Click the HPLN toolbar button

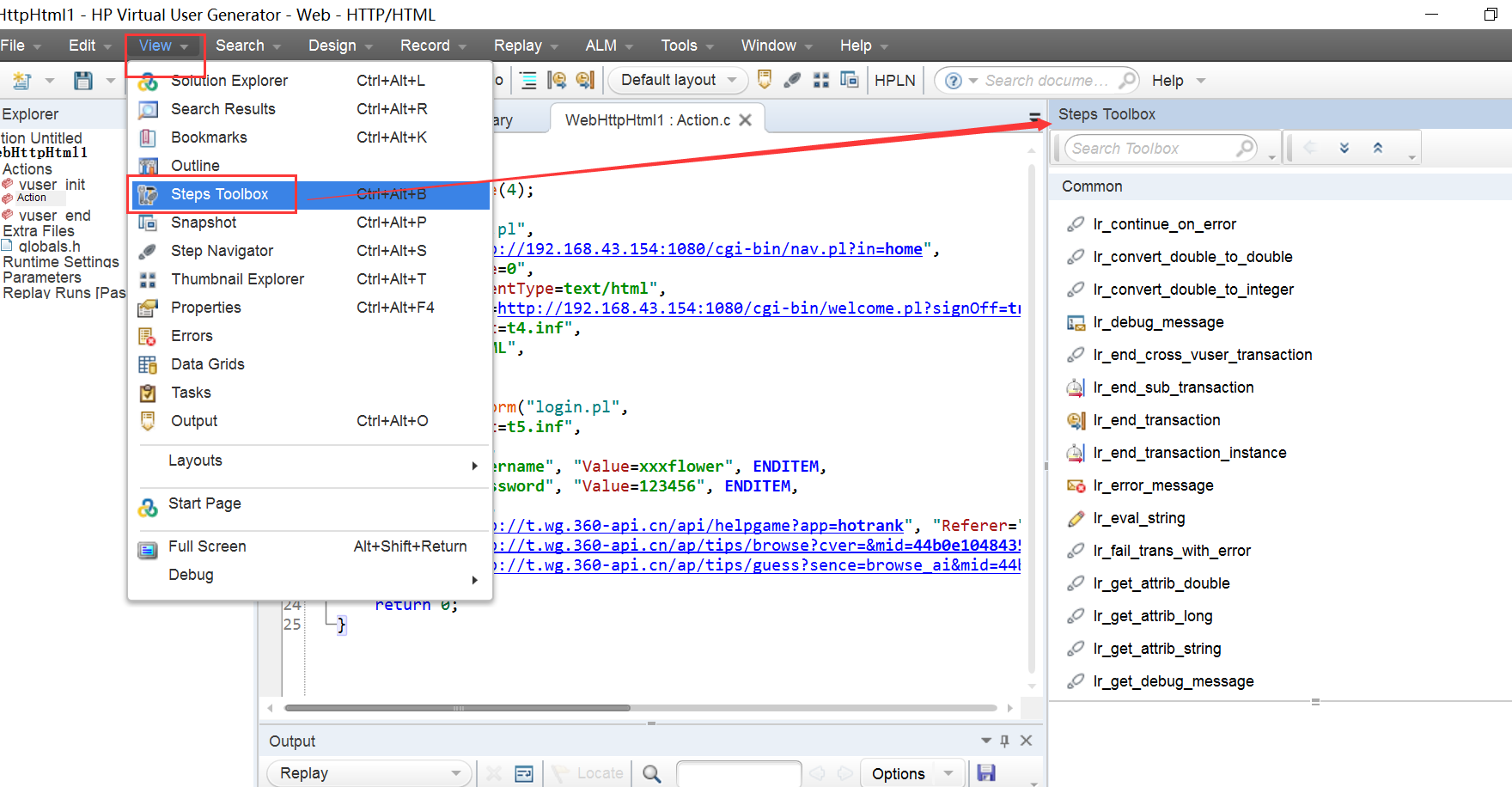895,81
